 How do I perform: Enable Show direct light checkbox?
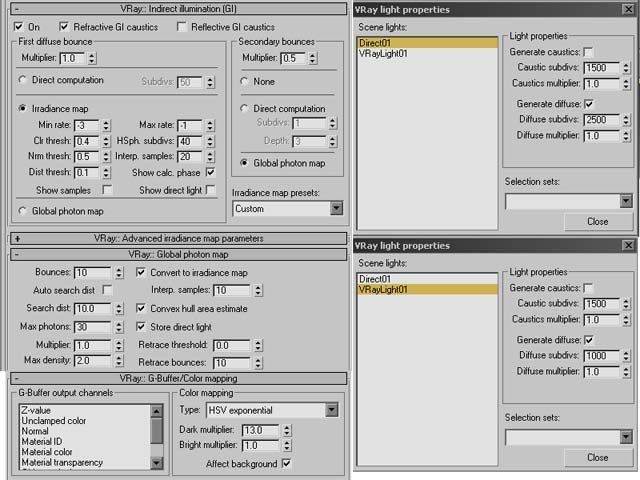coord(211,190)
